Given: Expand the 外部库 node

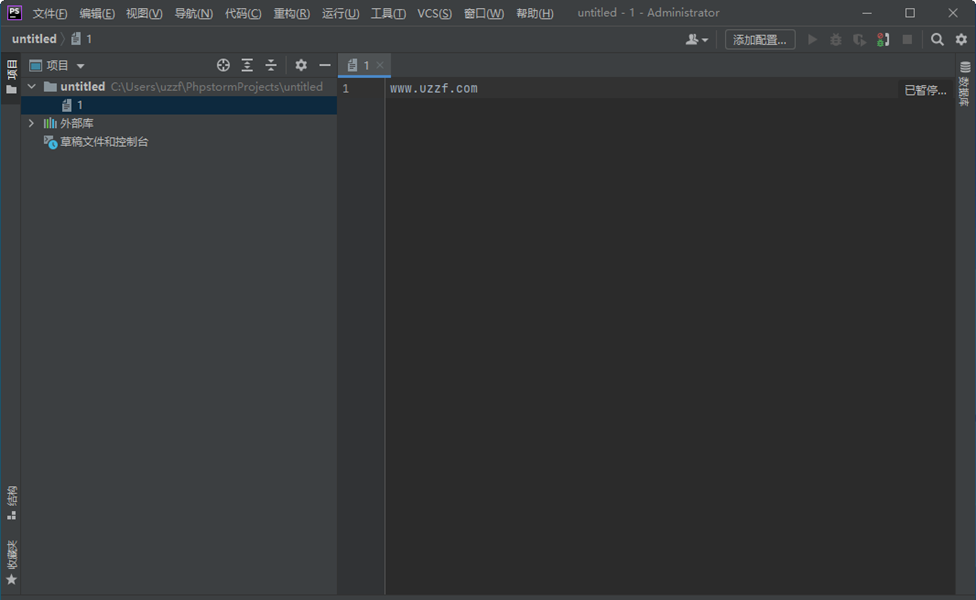Looking at the screenshot, I should [x=32, y=123].
